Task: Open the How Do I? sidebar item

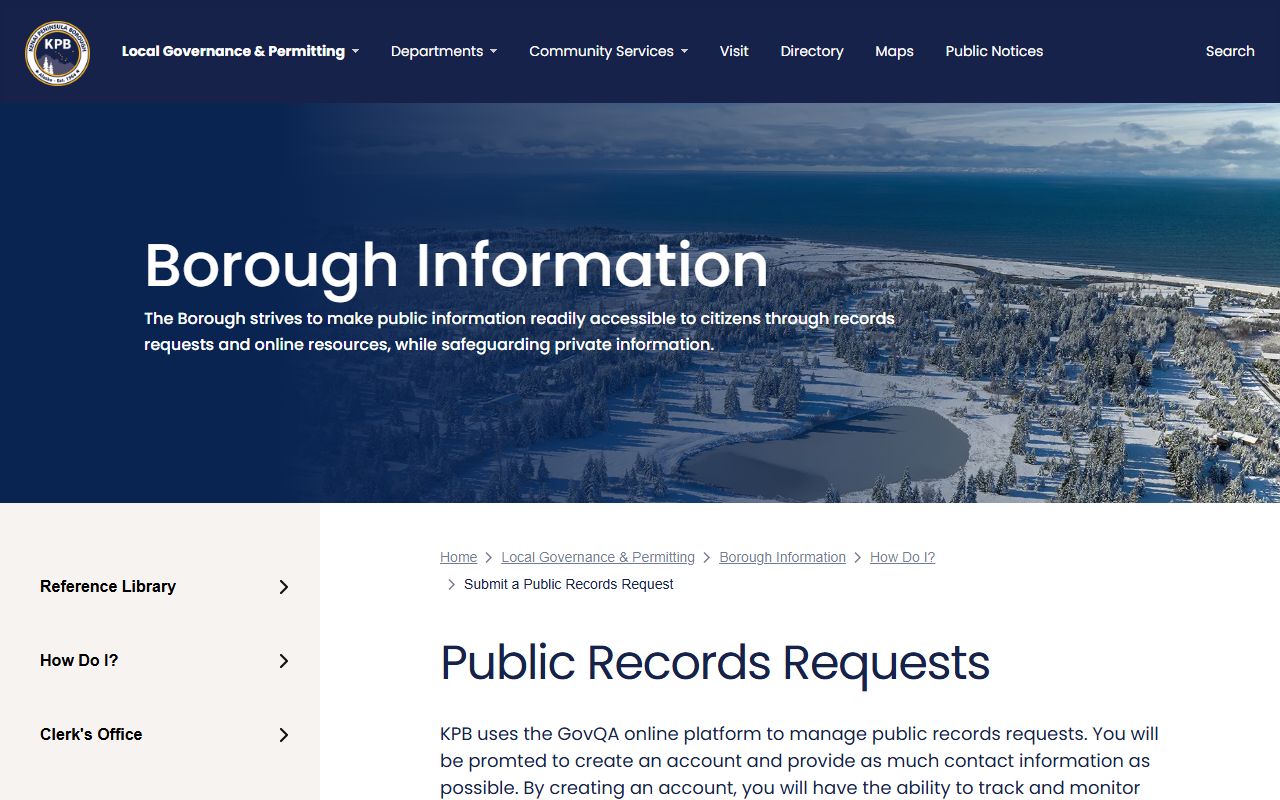Action: [x=79, y=660]
